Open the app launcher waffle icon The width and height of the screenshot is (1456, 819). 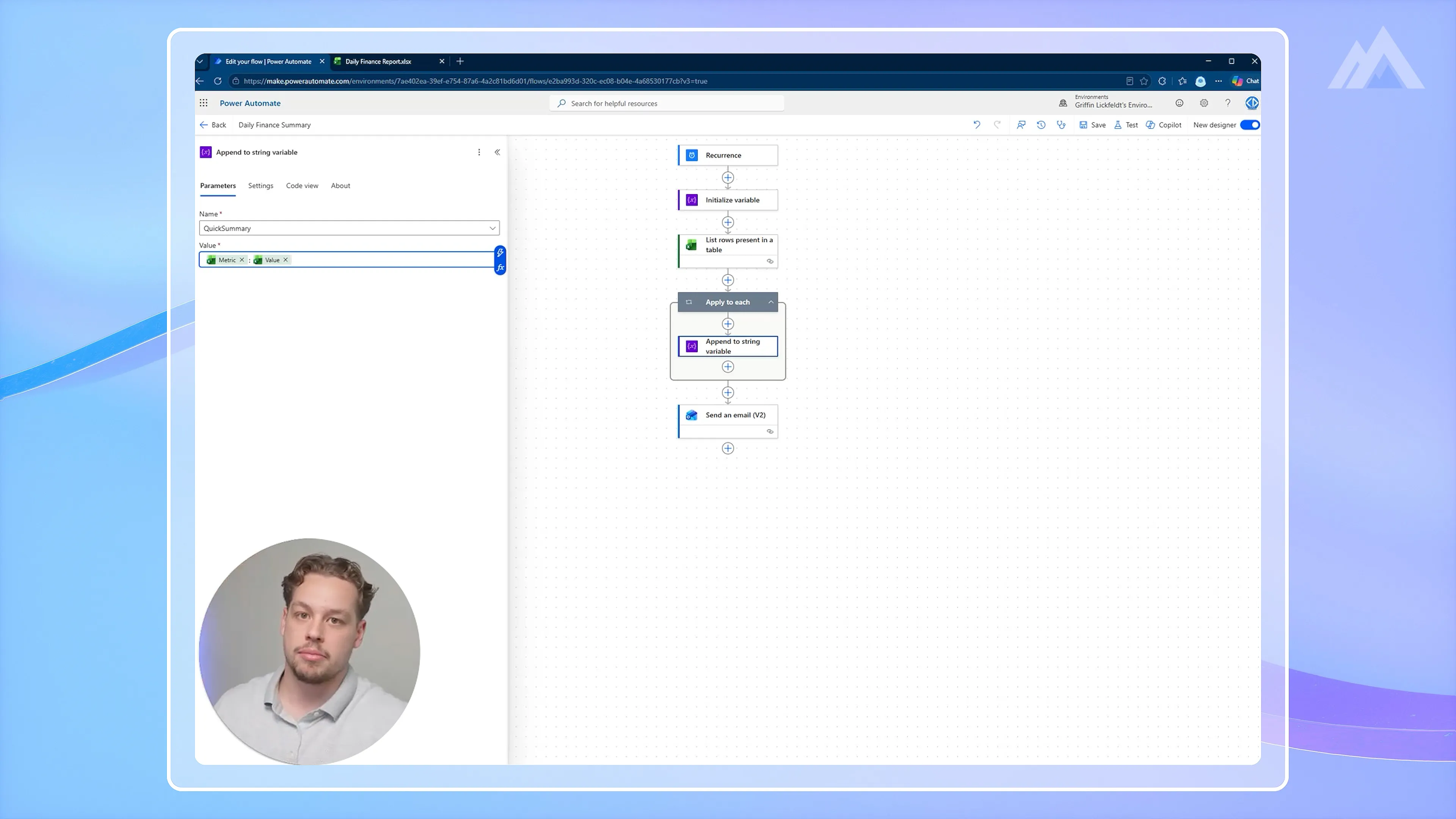tap(204, 103)
